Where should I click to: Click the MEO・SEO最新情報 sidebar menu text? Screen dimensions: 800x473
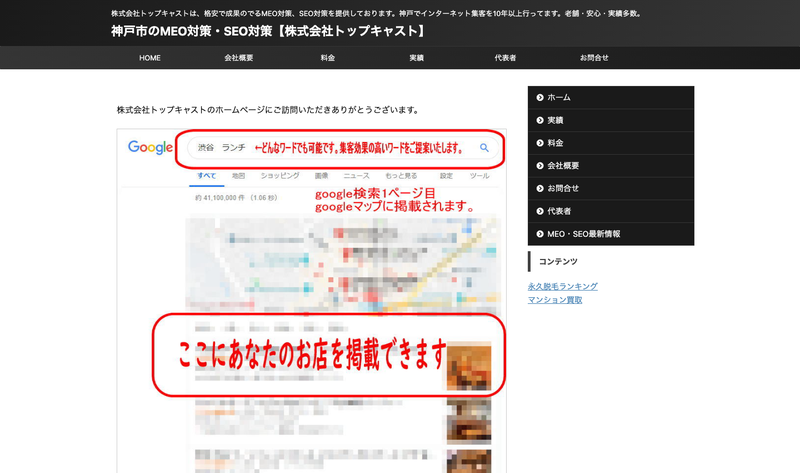pyautogui.click(x=584, y=234)
